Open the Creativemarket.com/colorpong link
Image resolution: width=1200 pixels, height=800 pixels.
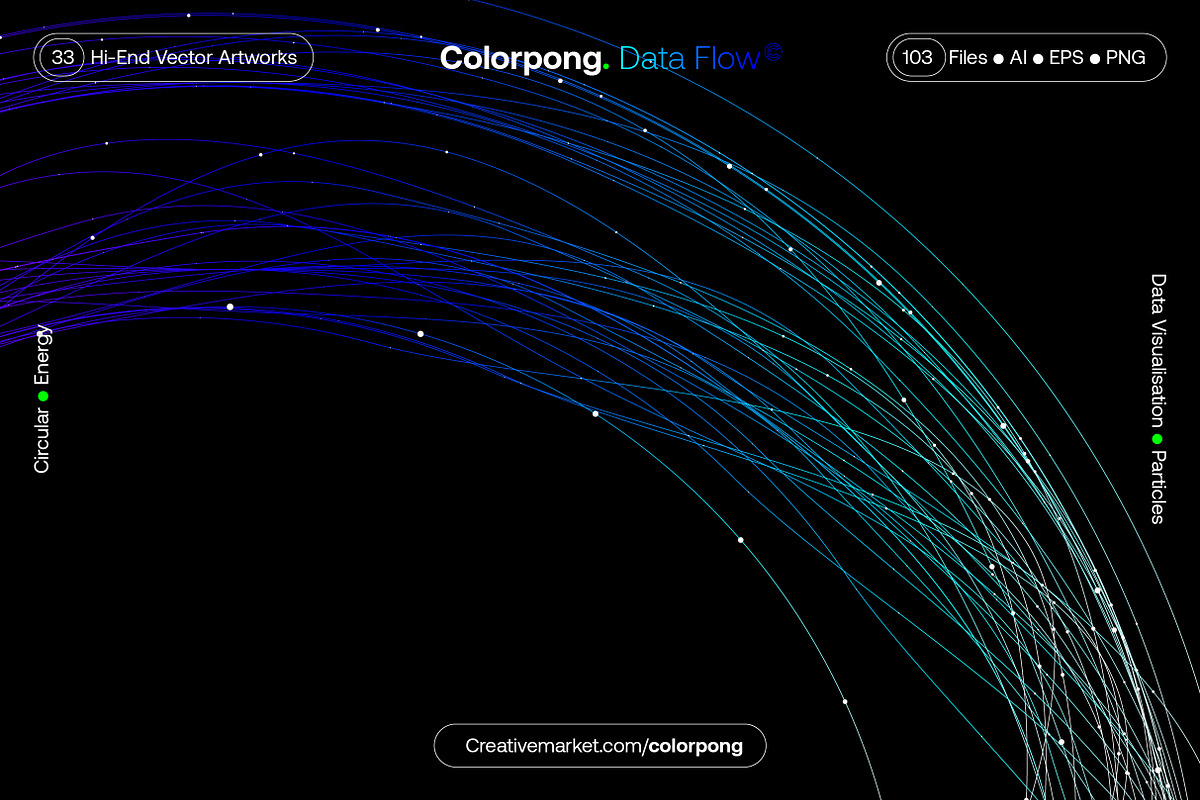600,745
